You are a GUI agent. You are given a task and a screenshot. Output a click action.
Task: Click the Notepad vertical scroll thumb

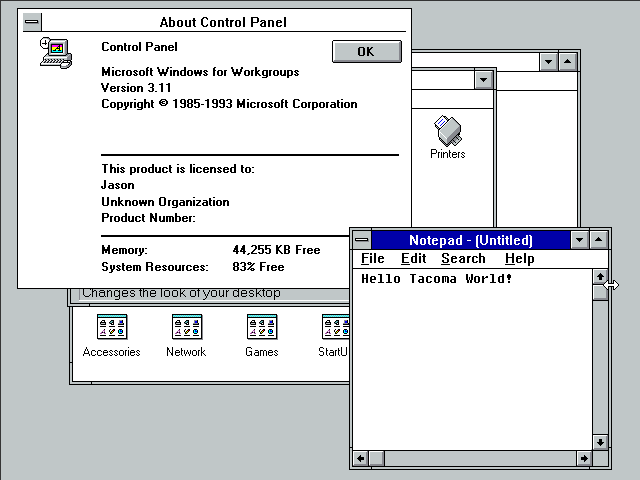coord(600,292)
